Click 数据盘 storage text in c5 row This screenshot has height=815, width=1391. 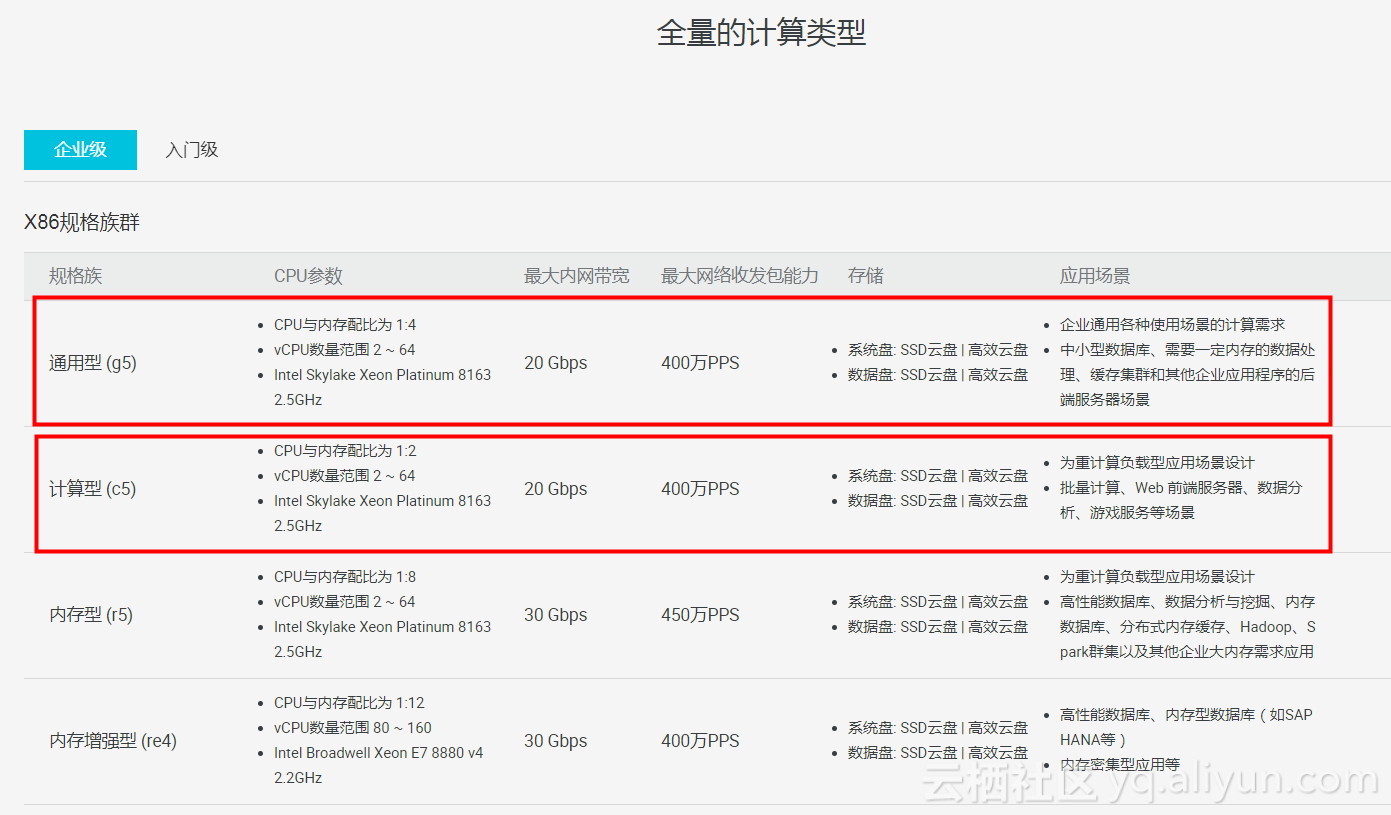point(938,501)
